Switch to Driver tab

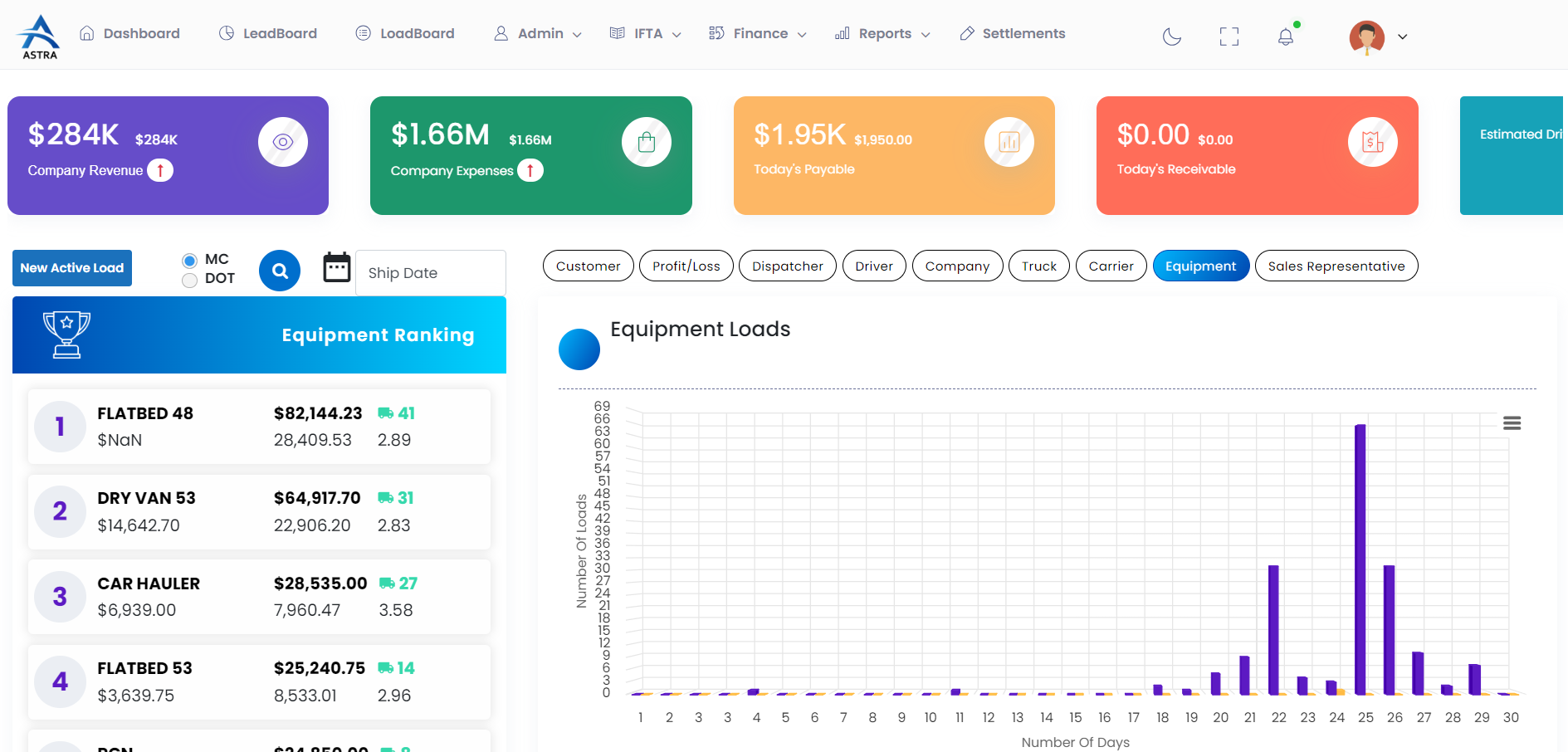pos(874,266)
